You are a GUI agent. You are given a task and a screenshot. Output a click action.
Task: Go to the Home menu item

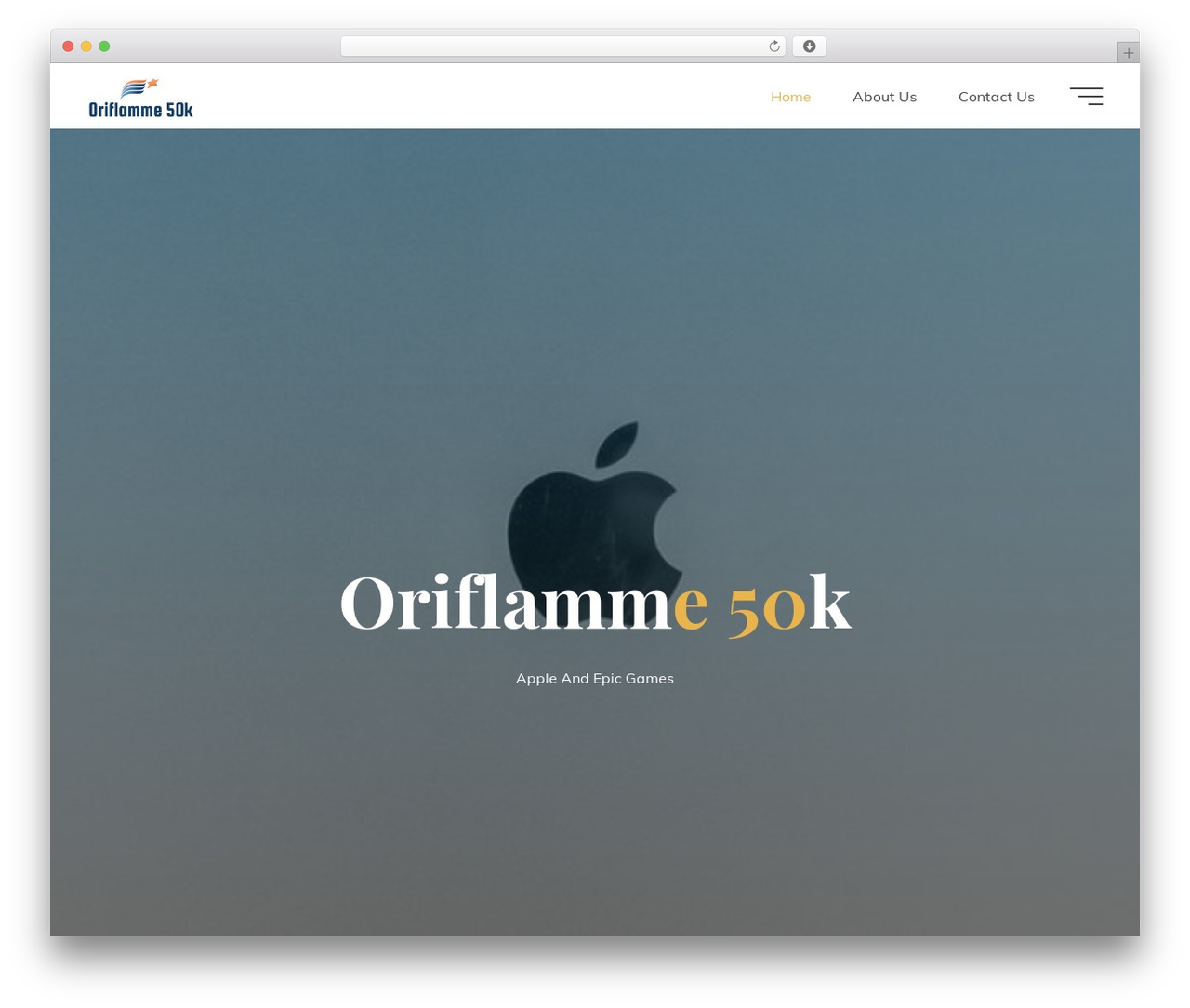pos(790,97)
